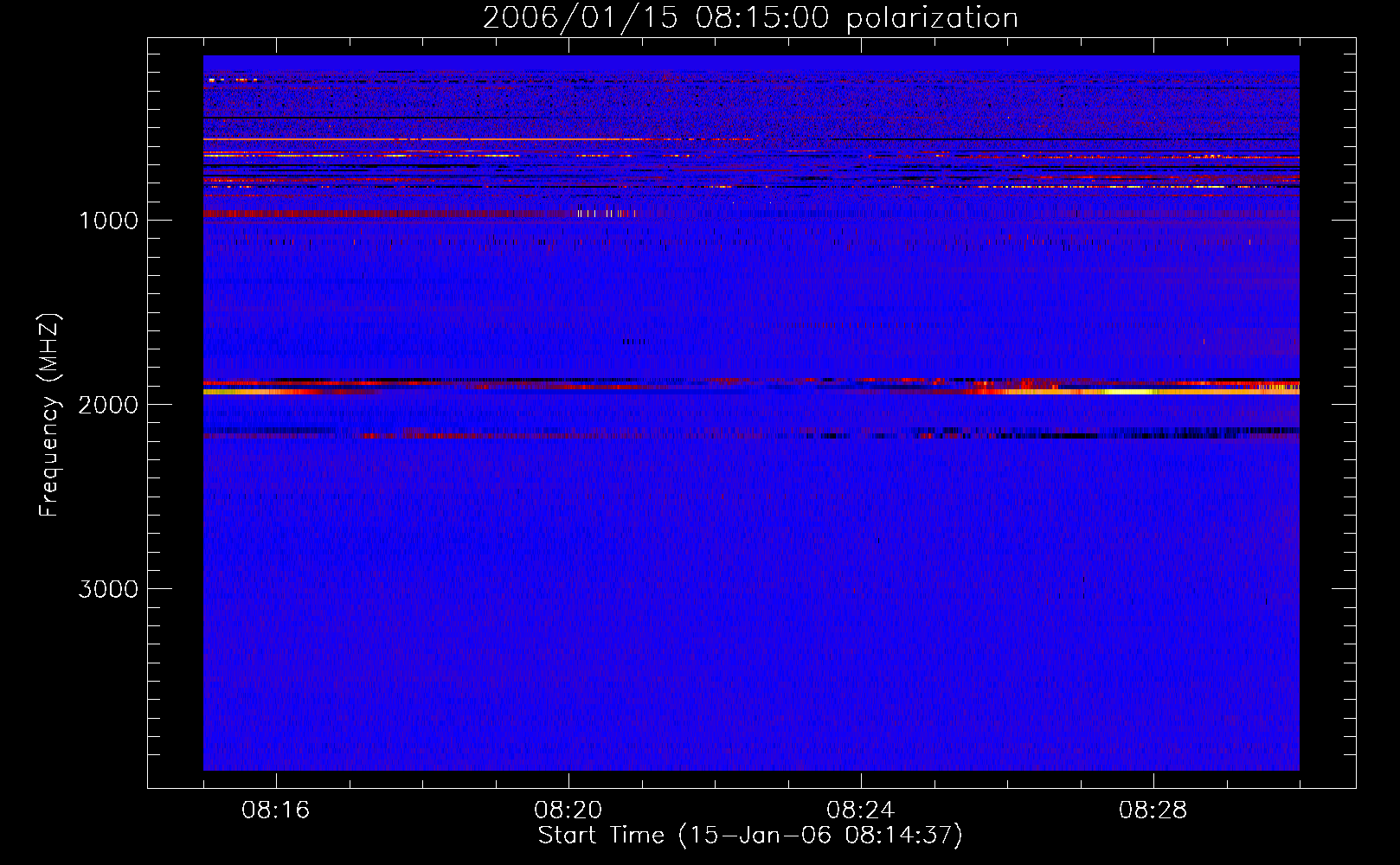Click the "08:20" time tick label
The width and height of the screenshot is (1400, 865).
click(x=568, y=811)
